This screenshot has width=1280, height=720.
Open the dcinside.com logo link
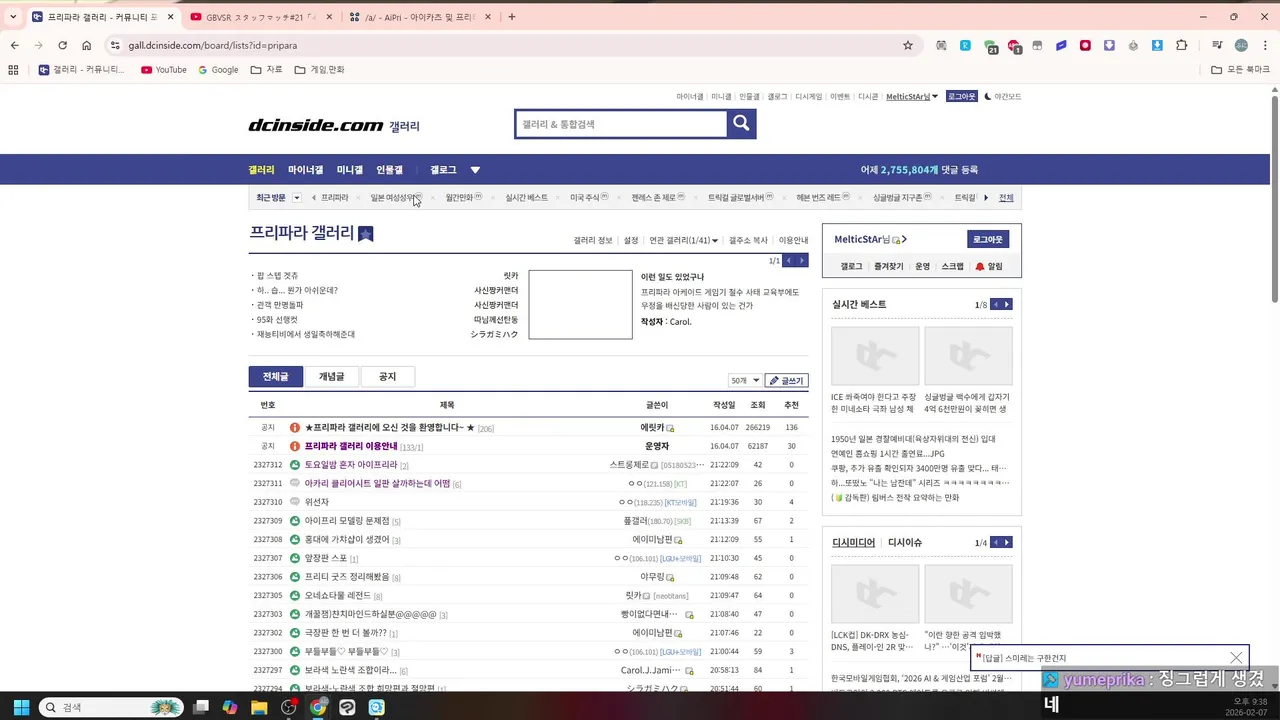[316, 125]
